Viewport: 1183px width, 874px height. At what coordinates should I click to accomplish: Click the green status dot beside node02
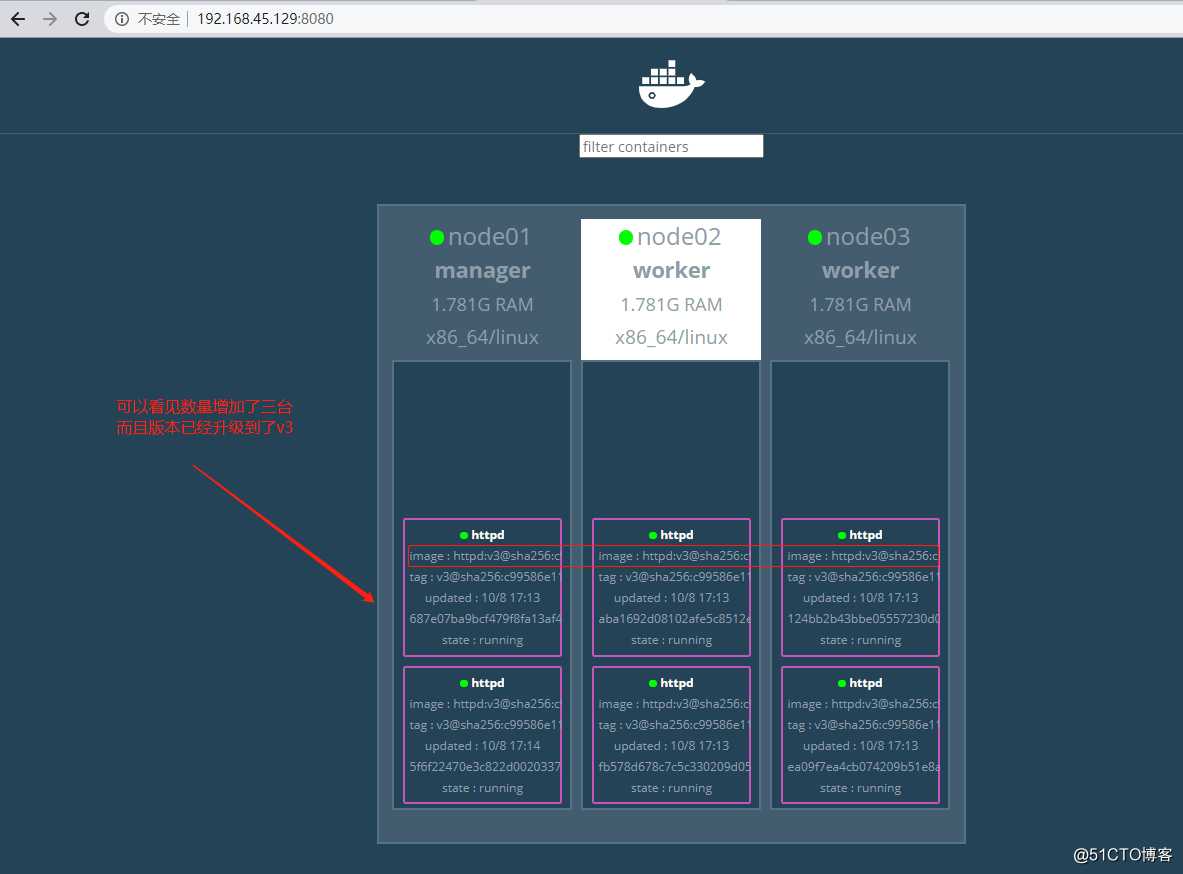pyautogui.click(x=626, y=237)
